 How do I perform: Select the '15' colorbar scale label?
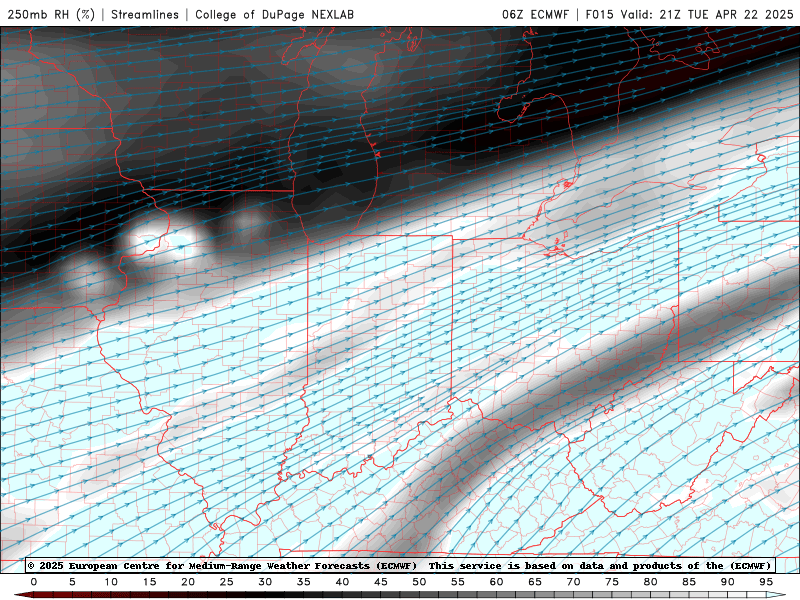coord(149,582)
